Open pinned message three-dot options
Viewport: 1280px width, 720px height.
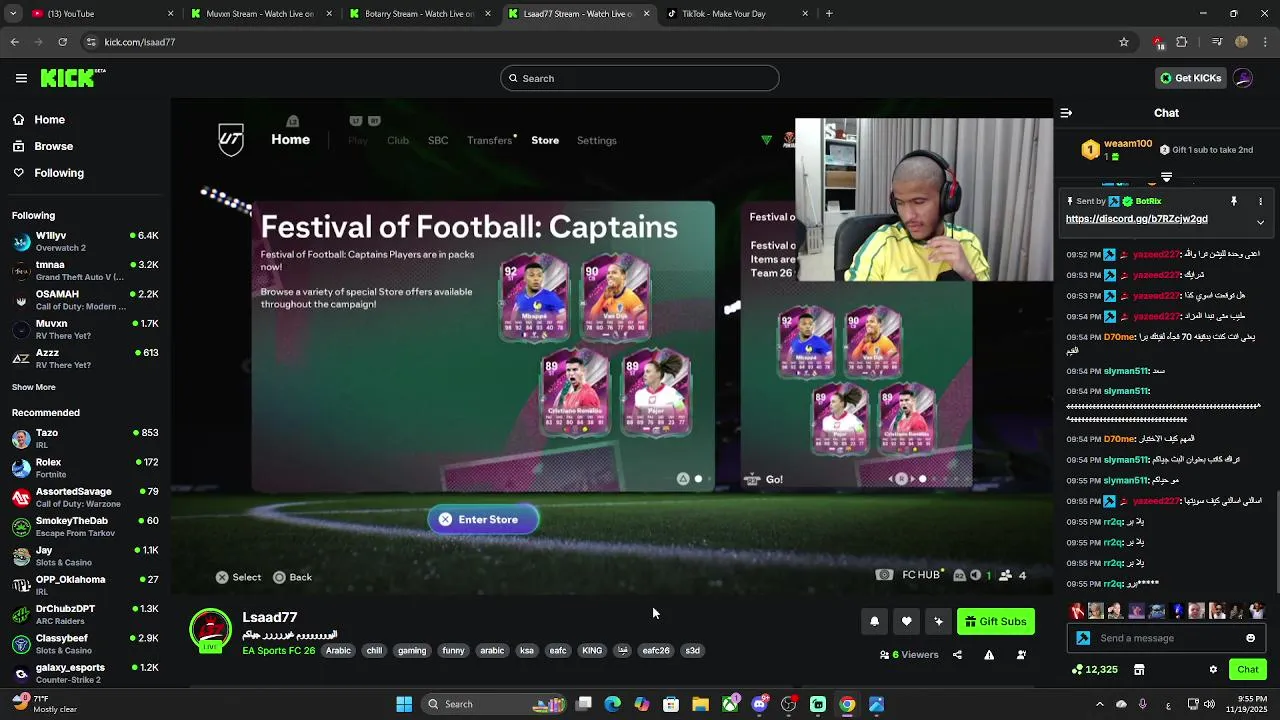pos(1260,201)
